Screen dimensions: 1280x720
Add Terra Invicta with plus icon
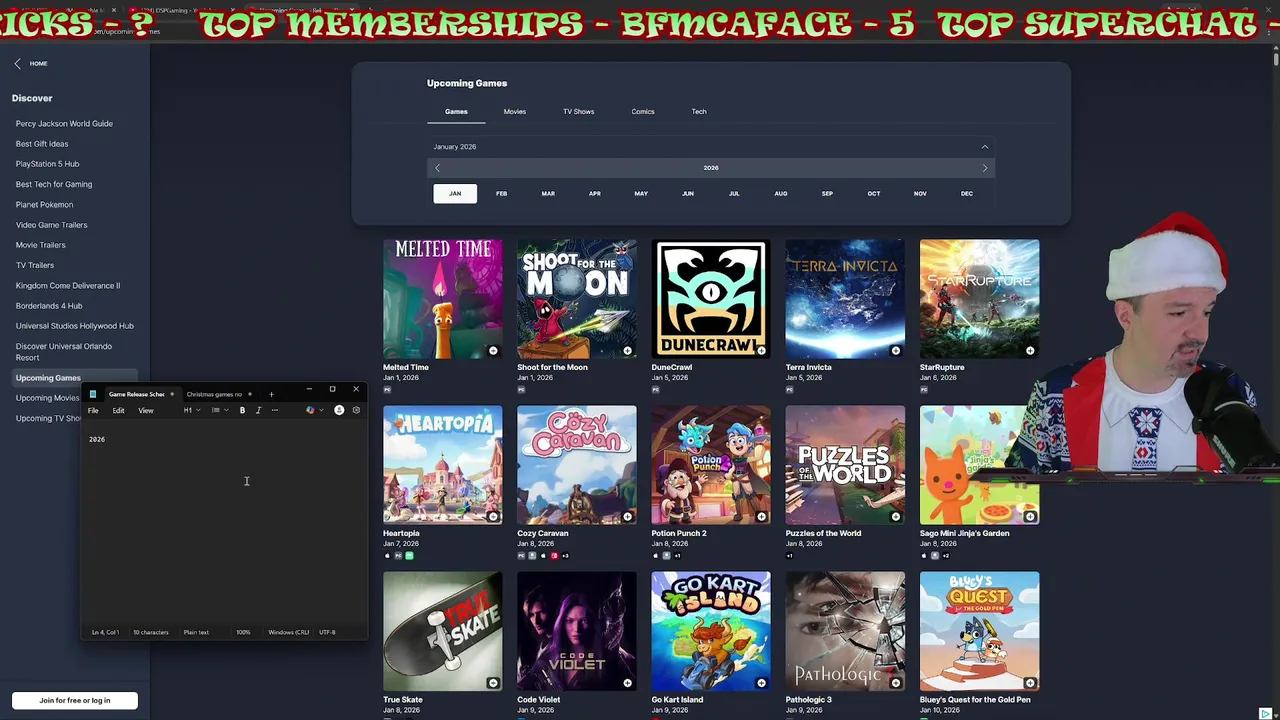pos(895,351)
